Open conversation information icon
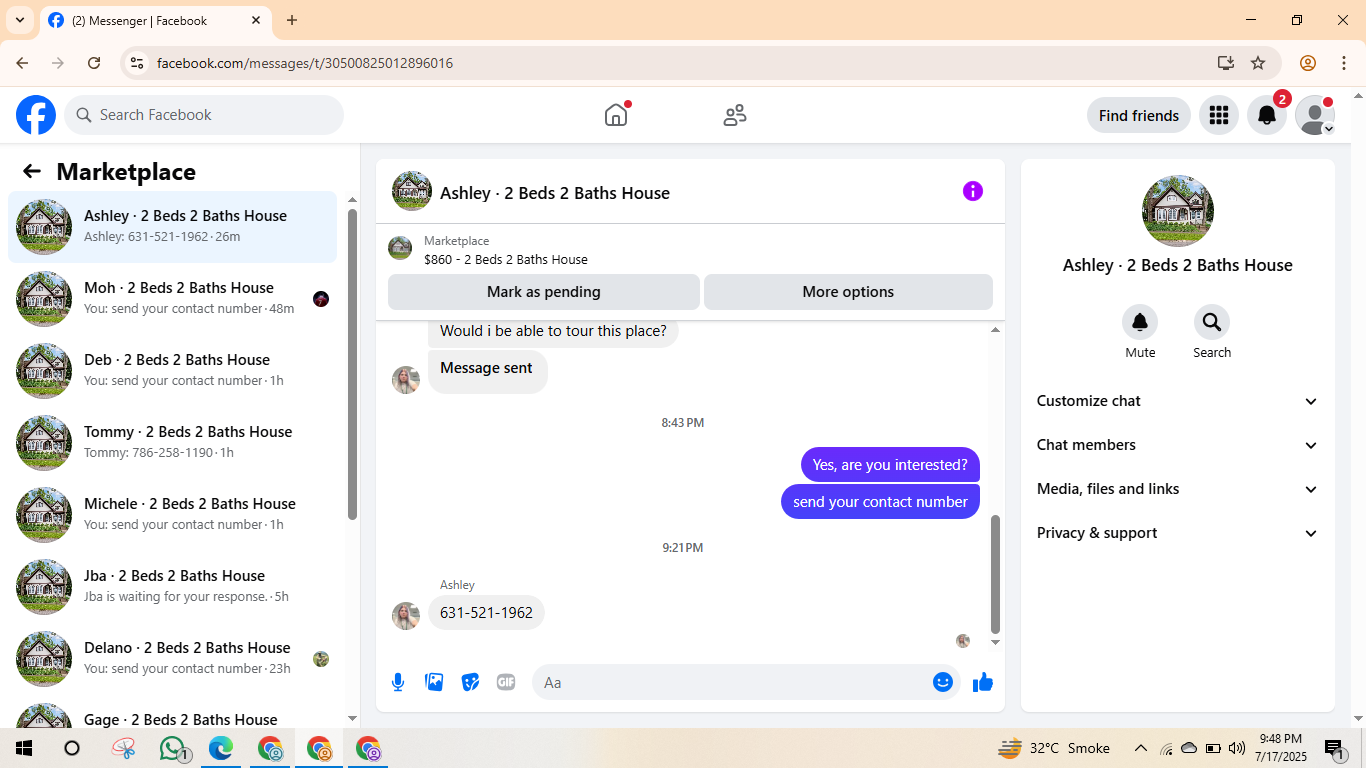This screenshot has height=768, width=1366. tap(973, 191)
